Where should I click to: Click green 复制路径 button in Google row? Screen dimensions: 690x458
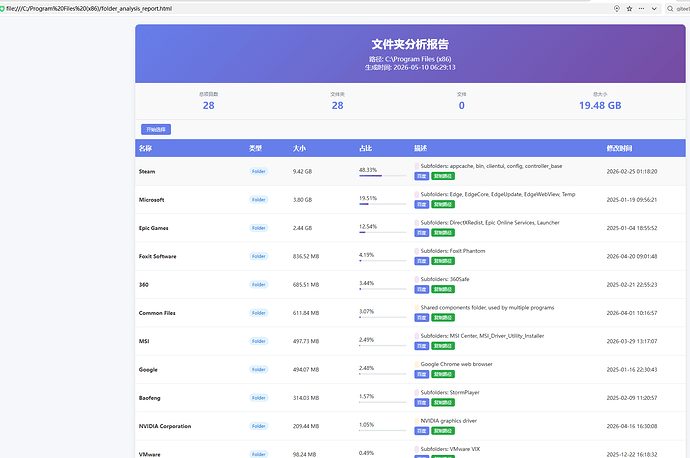[443, 374]
